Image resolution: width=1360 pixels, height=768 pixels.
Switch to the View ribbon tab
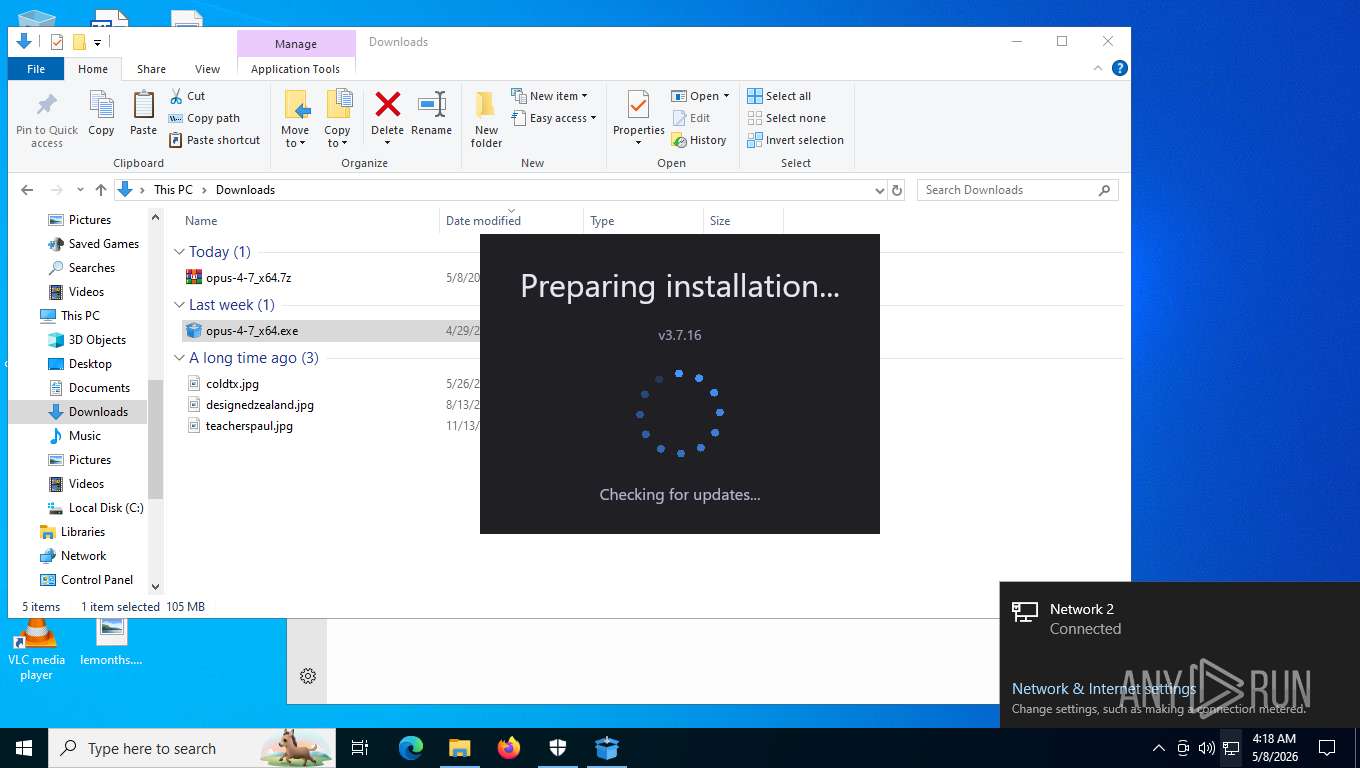(207, 69)
